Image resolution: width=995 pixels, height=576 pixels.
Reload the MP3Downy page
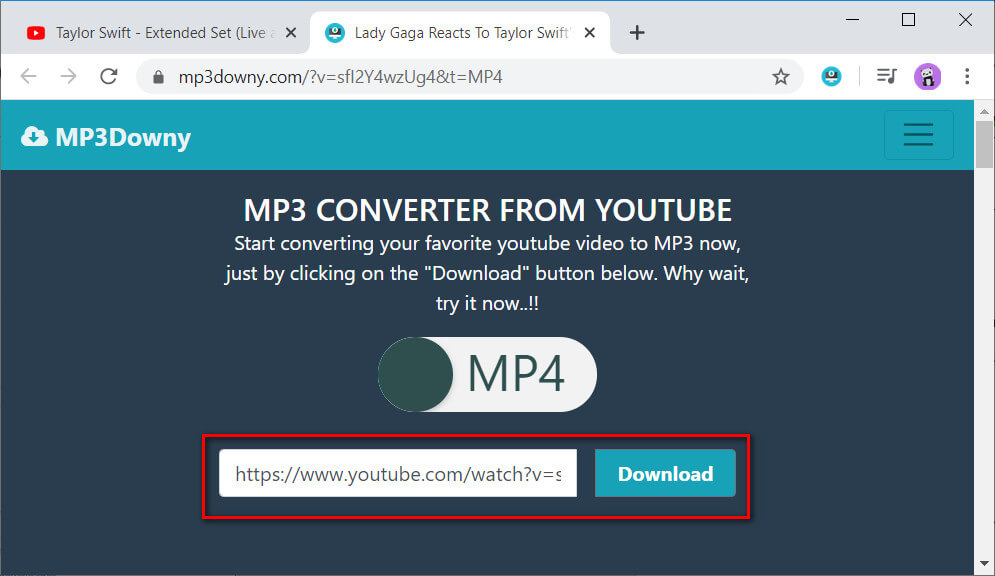pyautogui.click(x=109, y=77)
